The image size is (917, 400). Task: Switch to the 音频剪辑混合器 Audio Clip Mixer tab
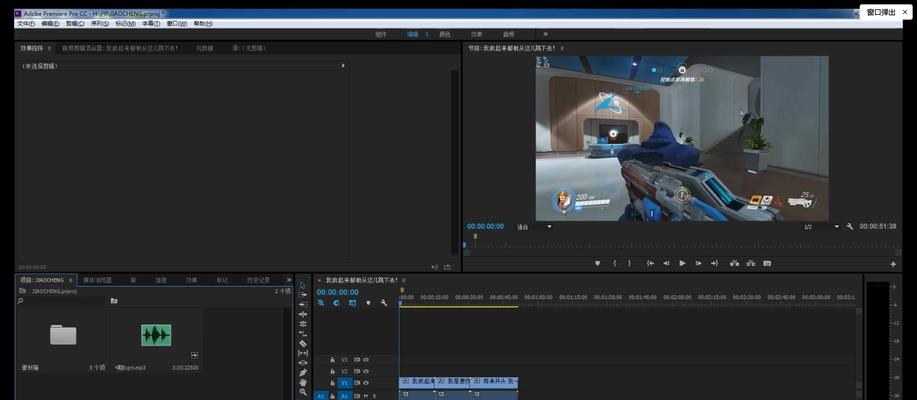(x=120, y=49)
